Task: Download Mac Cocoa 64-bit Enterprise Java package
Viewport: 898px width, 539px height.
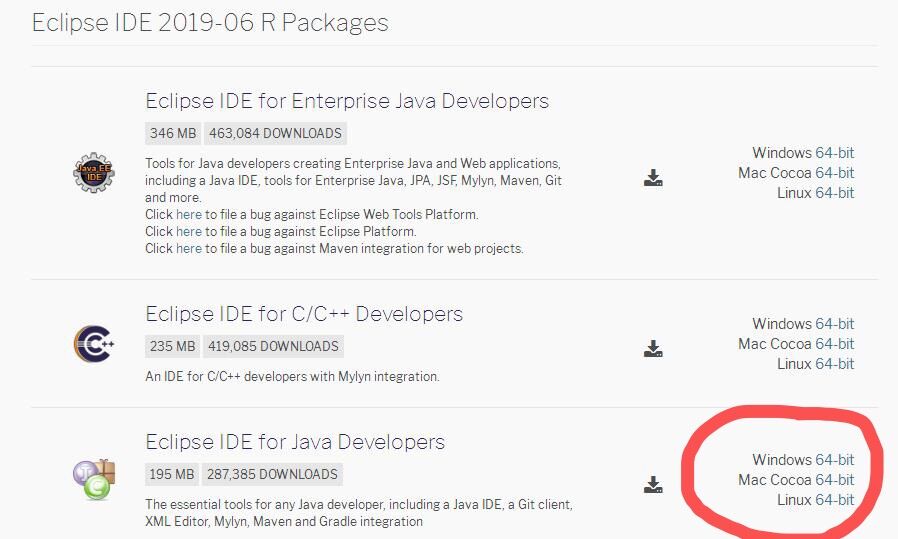Action: [x=834, y=173]
